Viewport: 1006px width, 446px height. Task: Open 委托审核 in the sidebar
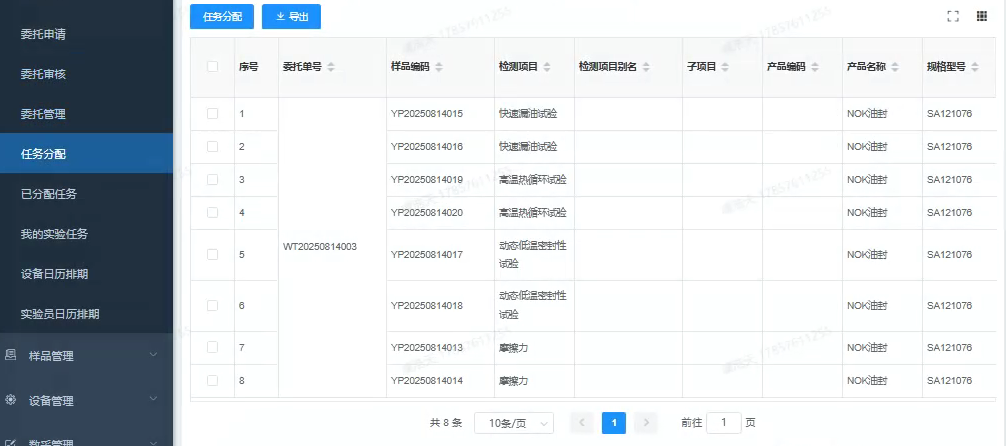[43, 74]
